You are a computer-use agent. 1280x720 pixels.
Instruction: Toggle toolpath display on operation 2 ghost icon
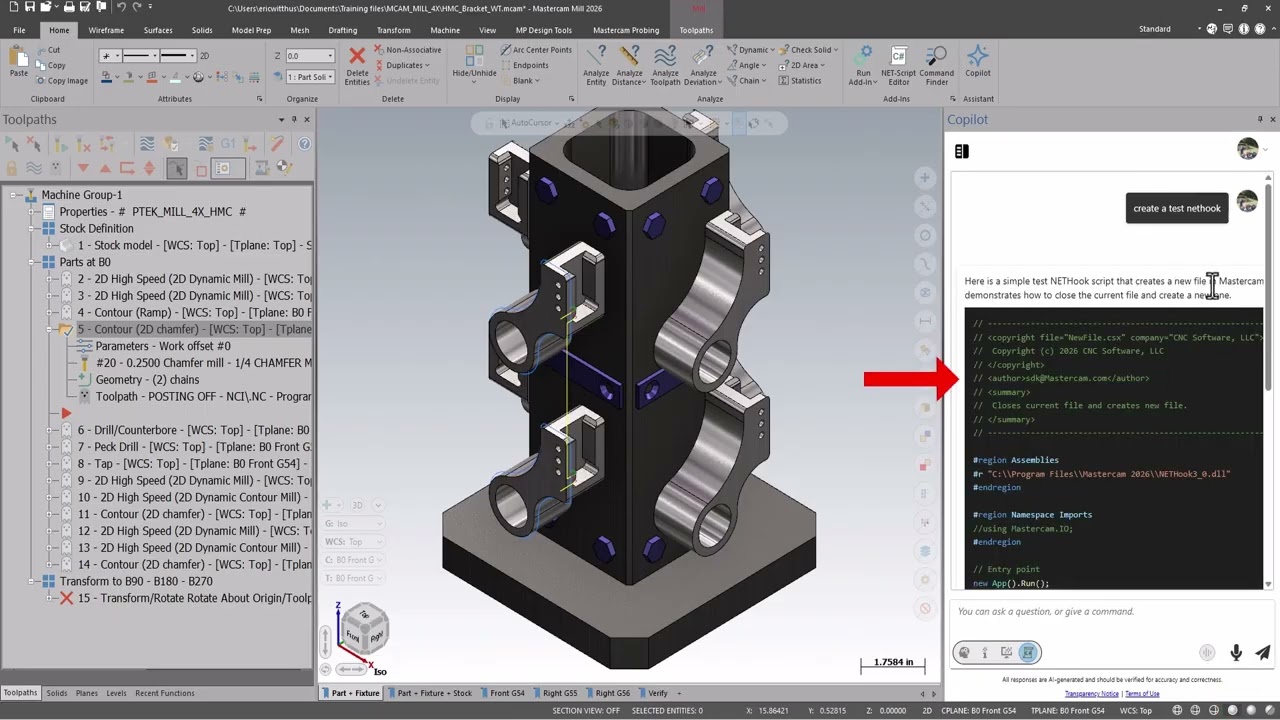(67, 279)
